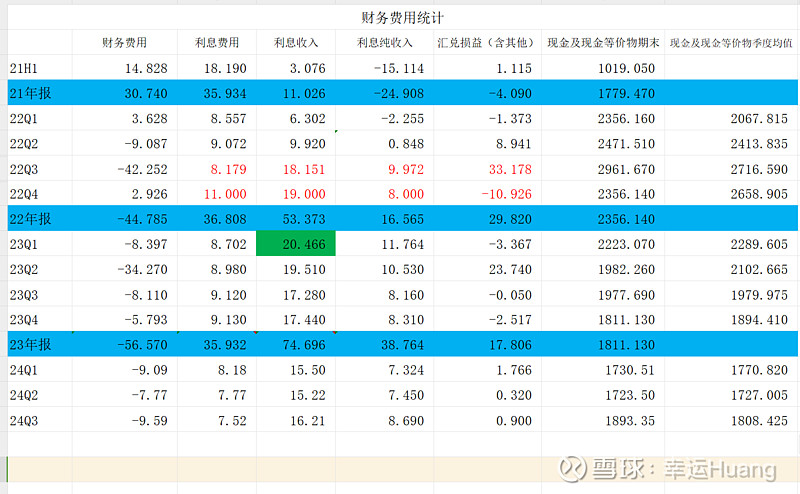Select cell with value 9.920
The height and width of the screenshot is (494, 800).
coord(308,144)
